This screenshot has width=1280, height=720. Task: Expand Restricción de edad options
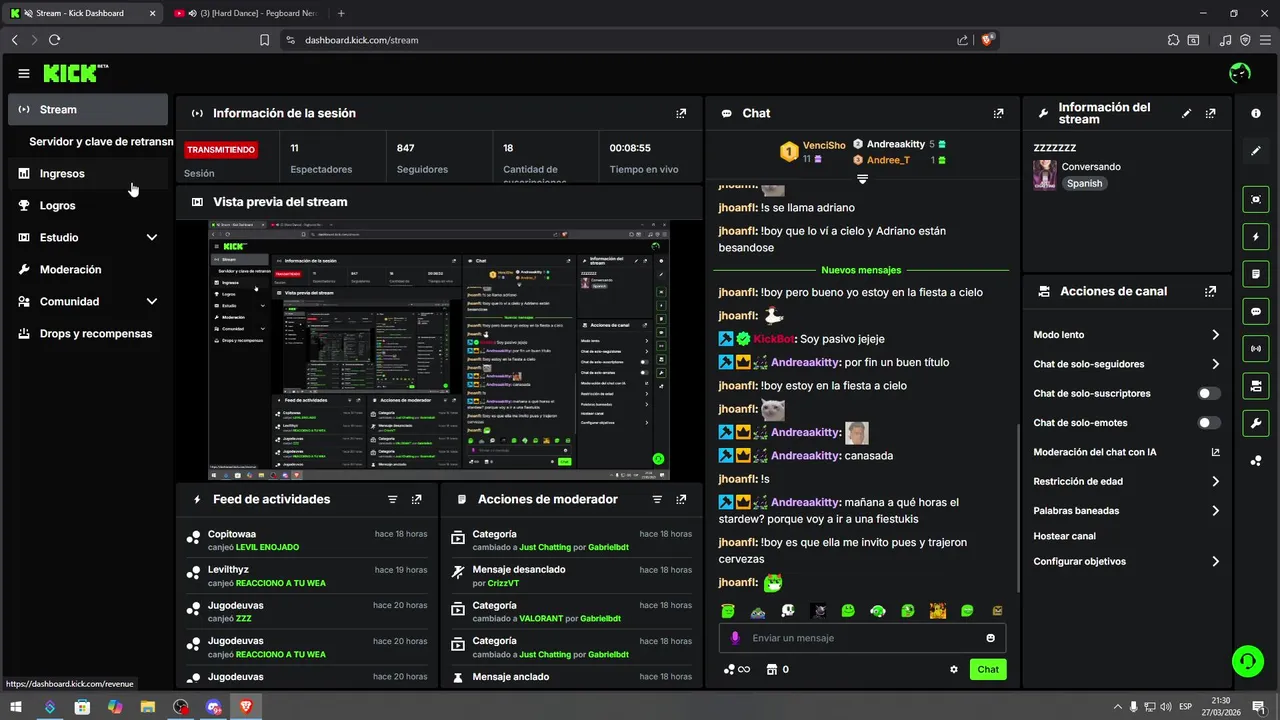1215,481
